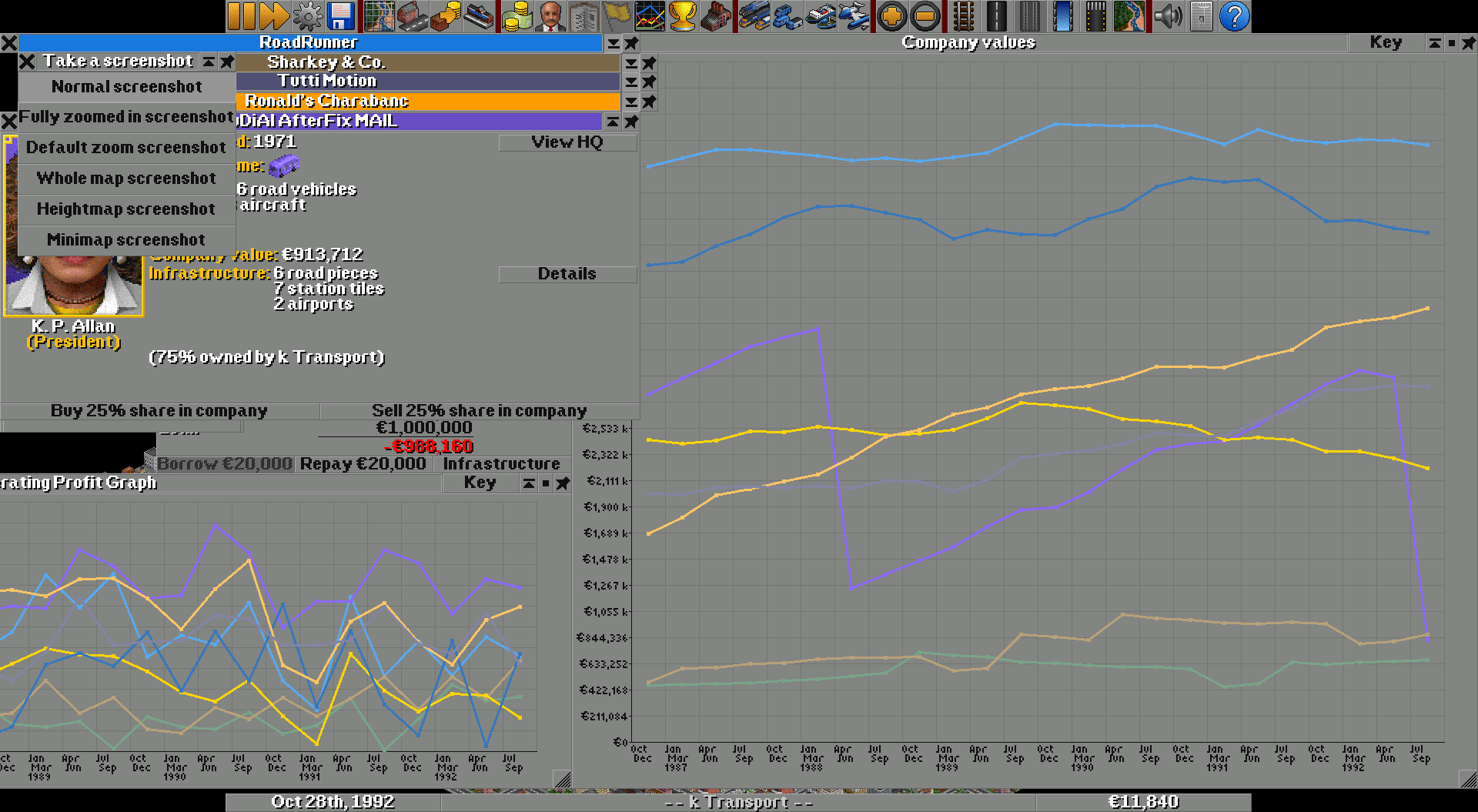The height and width of the screenshot is (812, 1478).
Task: Choose Whole map screenshot option
Action: click(126, 179)
